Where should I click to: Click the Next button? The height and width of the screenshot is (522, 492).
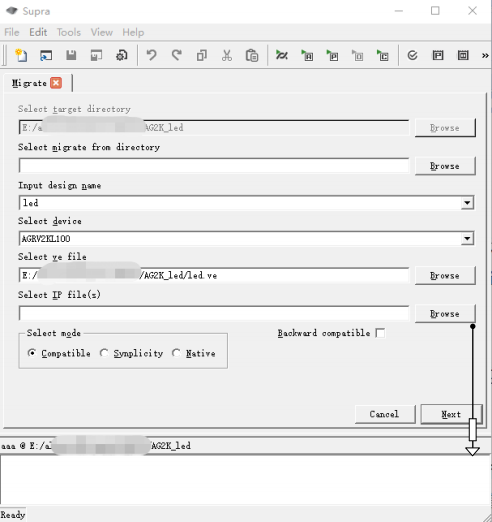451,414
